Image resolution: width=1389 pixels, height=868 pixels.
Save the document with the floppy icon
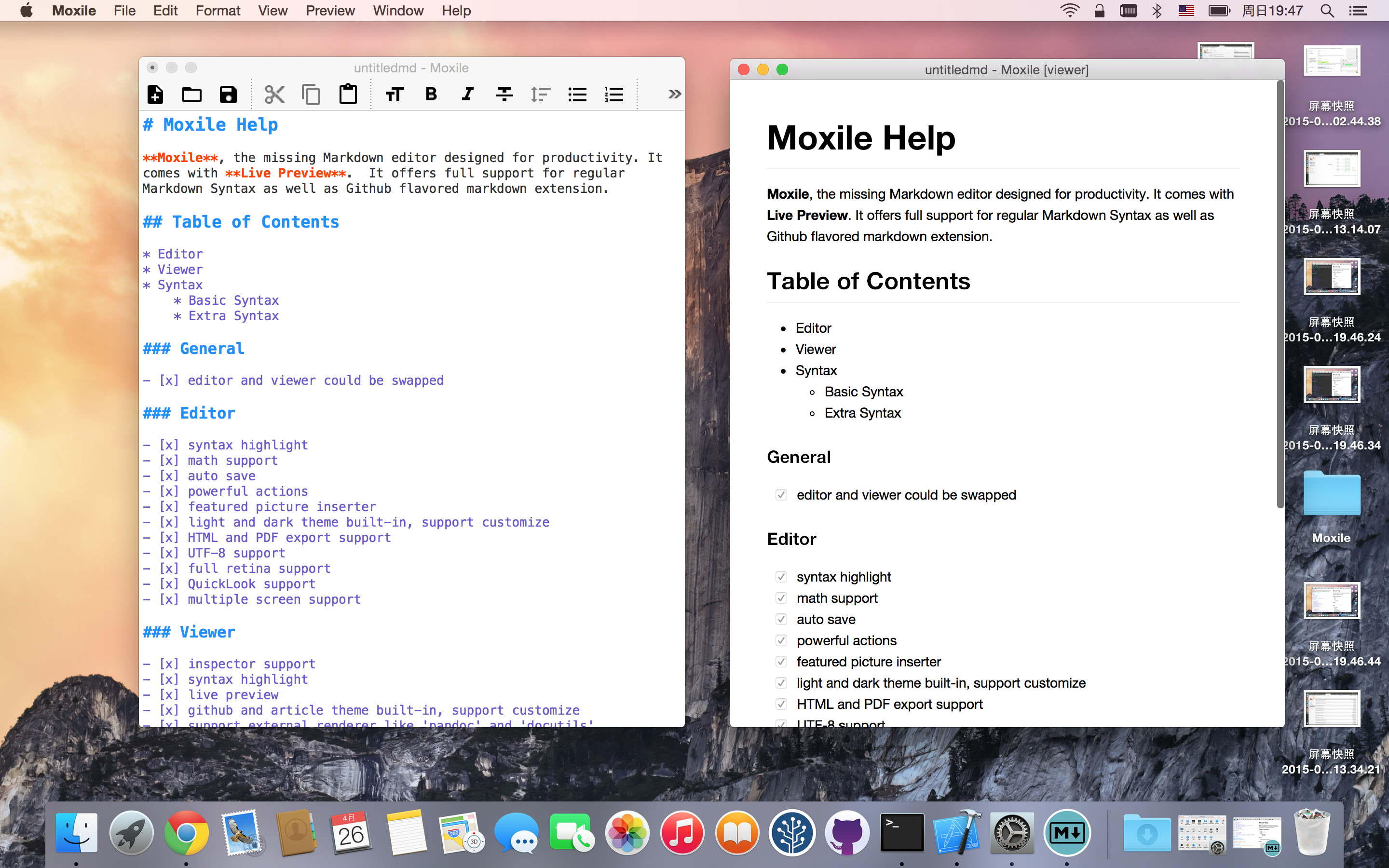click(x=229, y=94)
